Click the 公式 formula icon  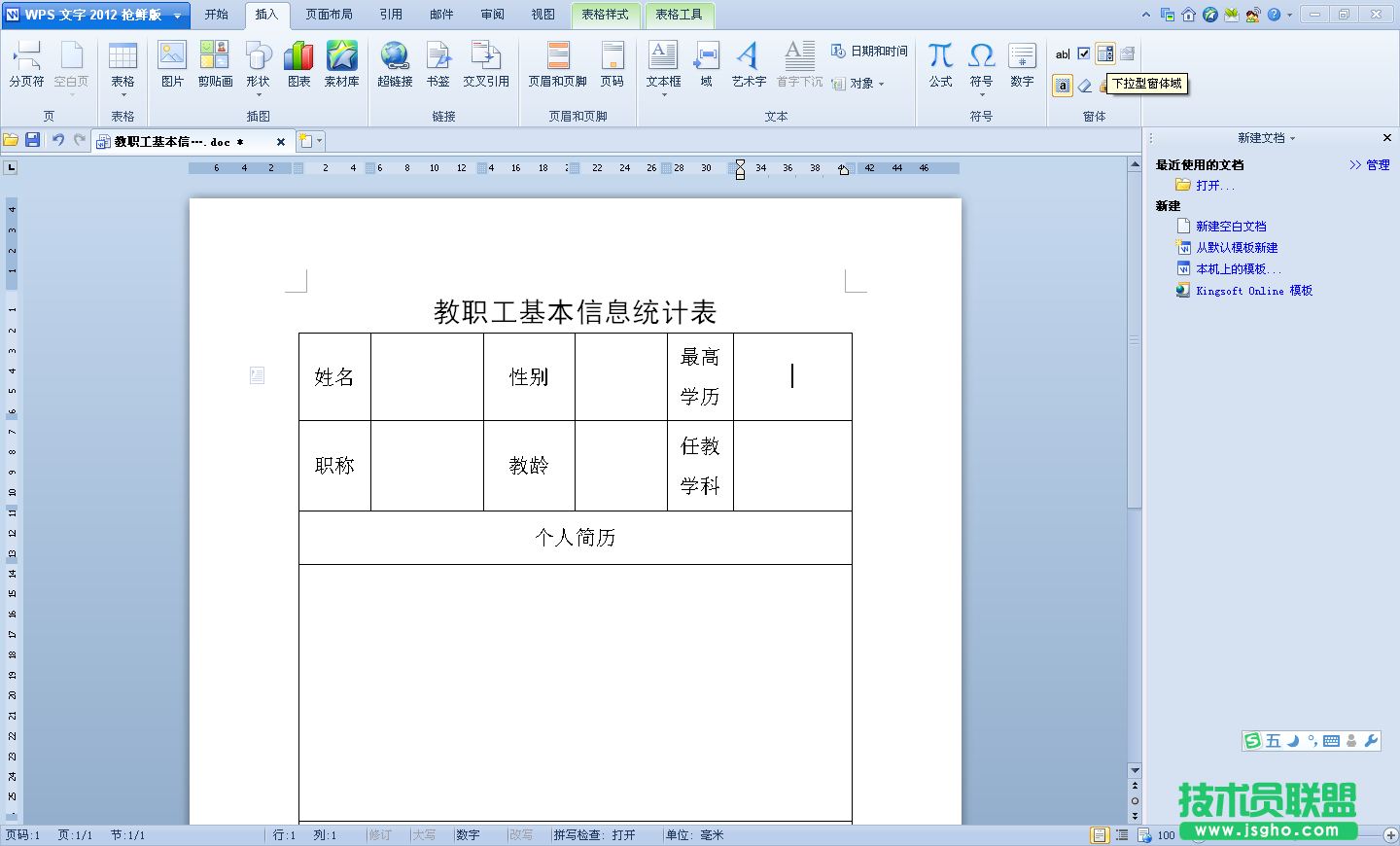coord(940,64)
